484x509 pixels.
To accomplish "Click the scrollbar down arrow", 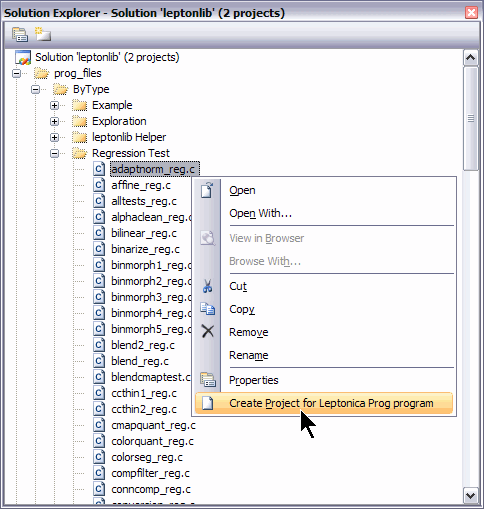I will pyautogui.click(x=470, y=495).
